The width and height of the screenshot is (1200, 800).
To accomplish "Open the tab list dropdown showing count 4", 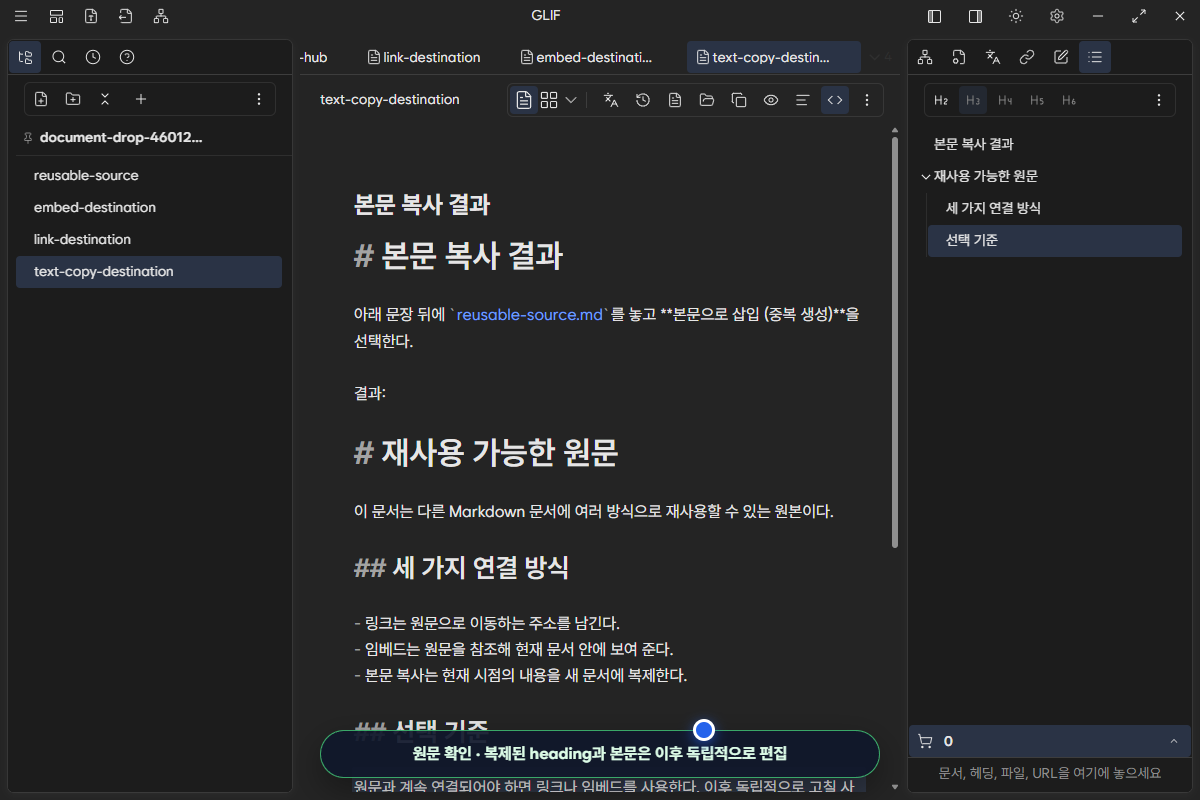I will point(880,57).
